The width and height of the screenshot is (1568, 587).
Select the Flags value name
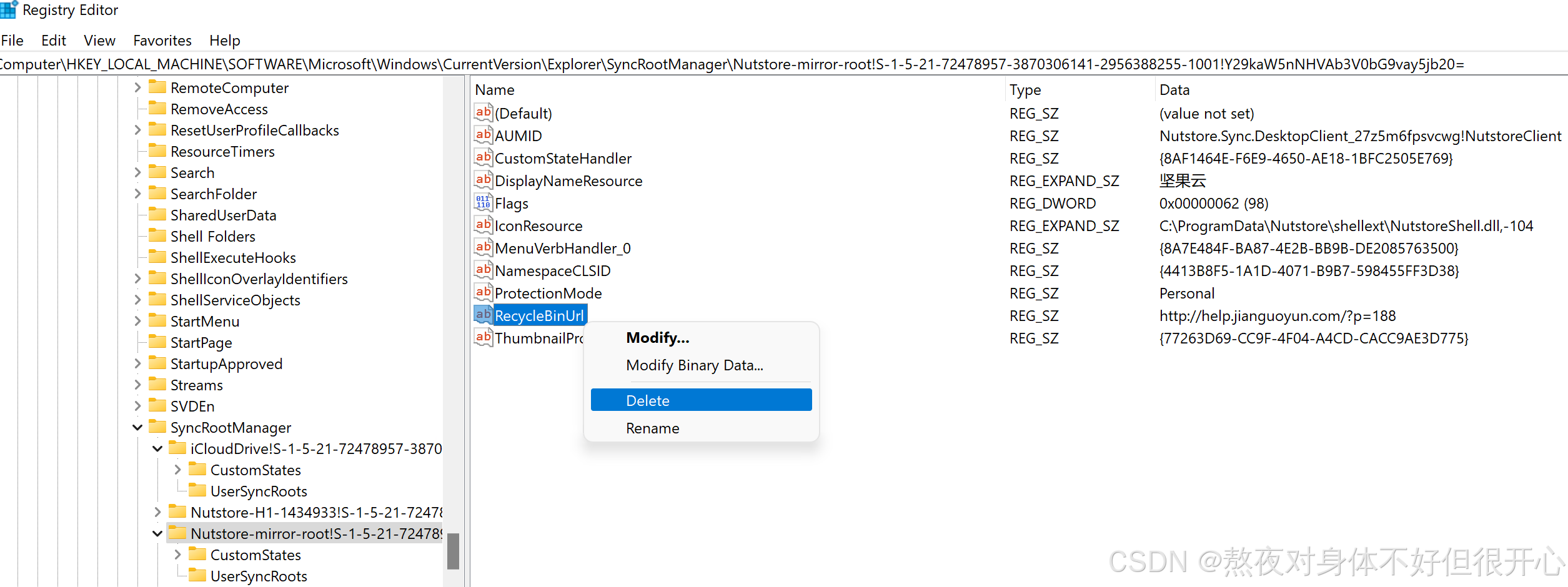click(512, 204)
